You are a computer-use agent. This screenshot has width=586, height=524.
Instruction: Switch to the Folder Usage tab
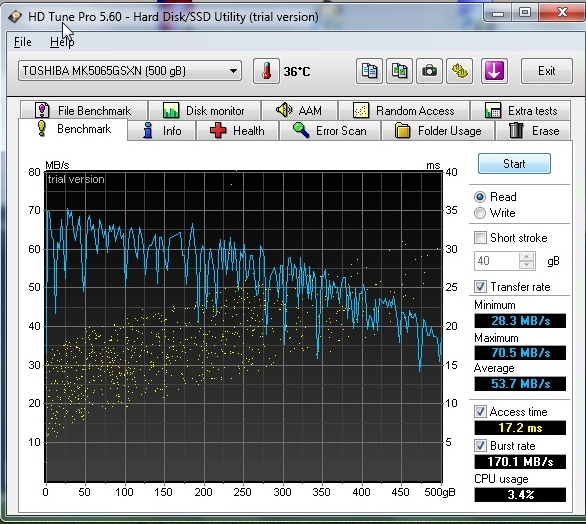438,131
